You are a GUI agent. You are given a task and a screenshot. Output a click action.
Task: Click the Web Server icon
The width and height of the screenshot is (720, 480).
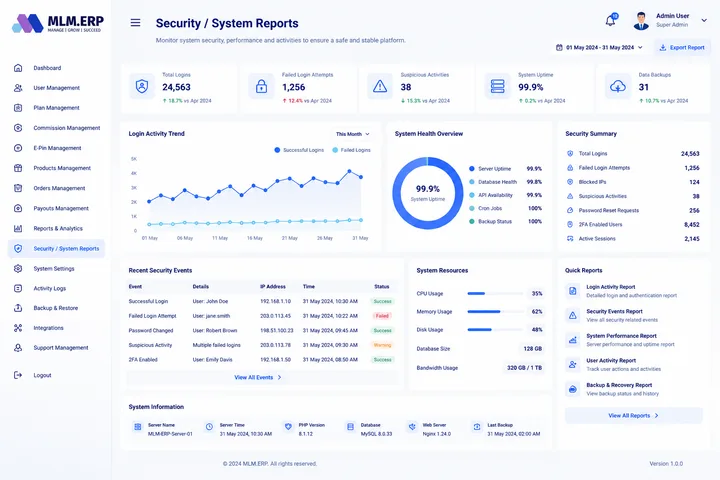(412, 427)
